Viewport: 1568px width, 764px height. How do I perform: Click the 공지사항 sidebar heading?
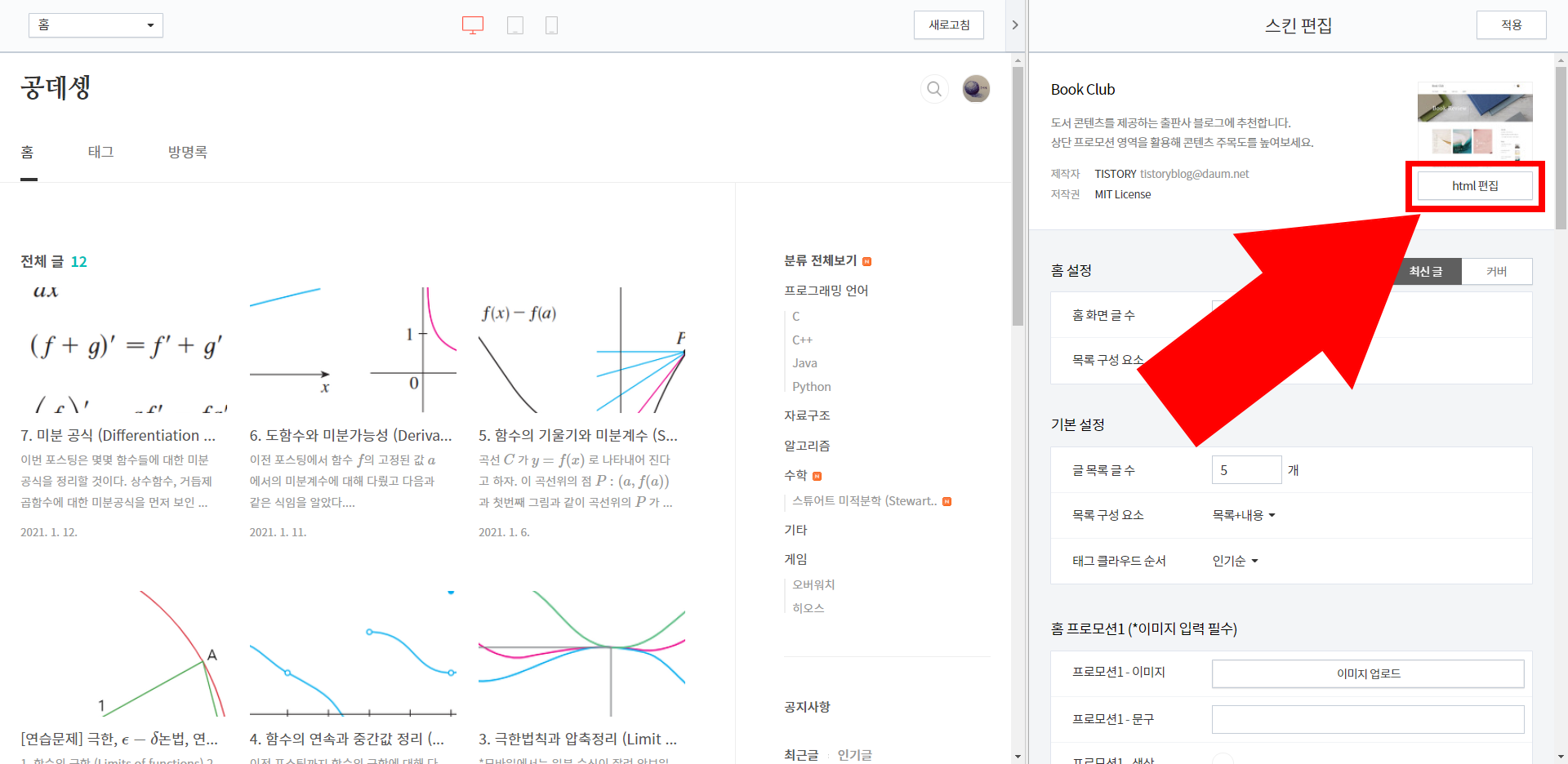coord(807,707)
